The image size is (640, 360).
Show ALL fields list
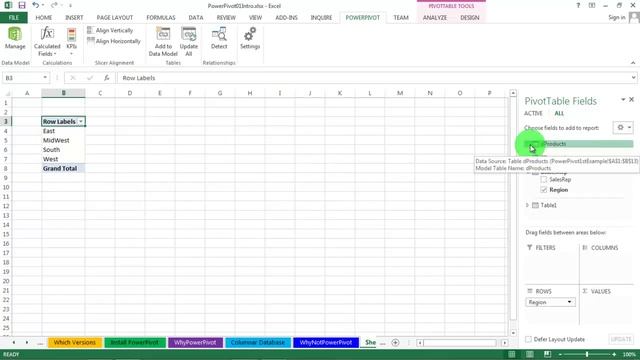(559, 113)
